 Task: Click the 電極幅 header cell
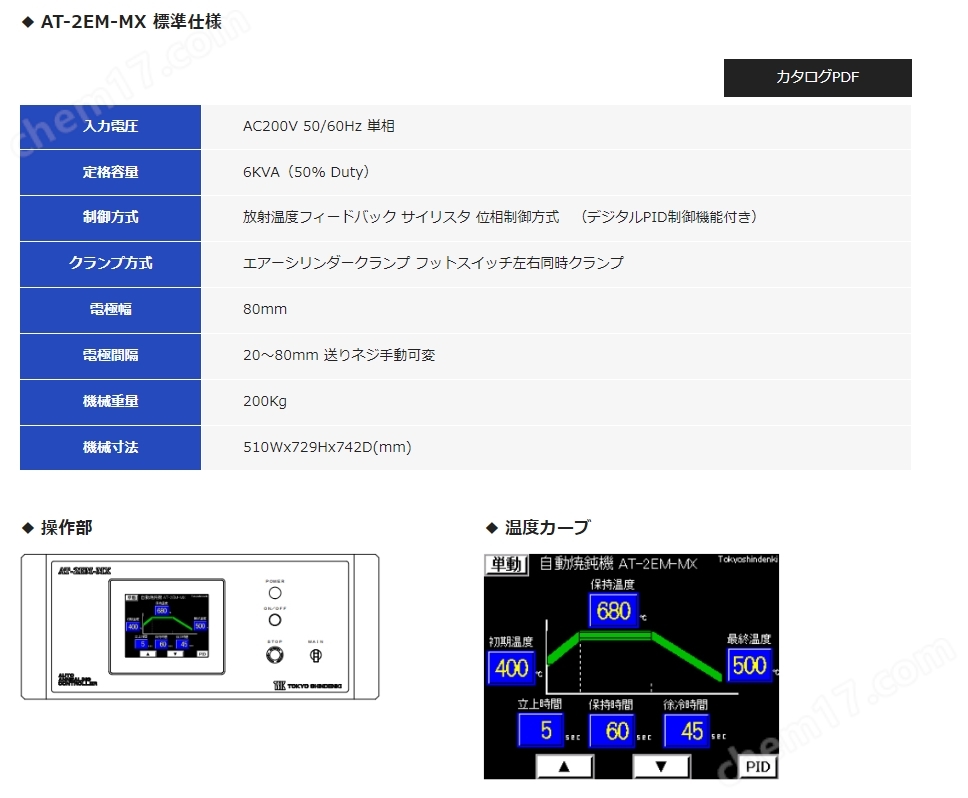coord(111,310)
